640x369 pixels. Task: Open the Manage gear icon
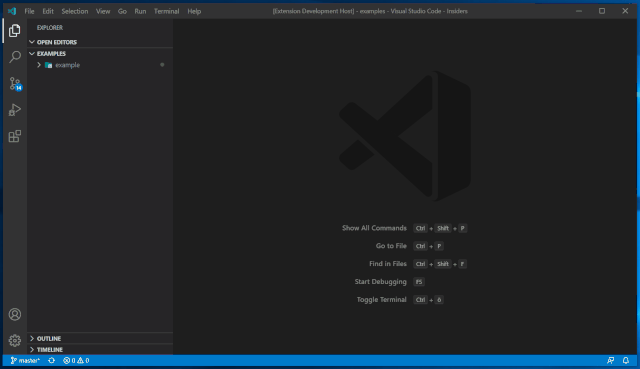pos(15,340)
